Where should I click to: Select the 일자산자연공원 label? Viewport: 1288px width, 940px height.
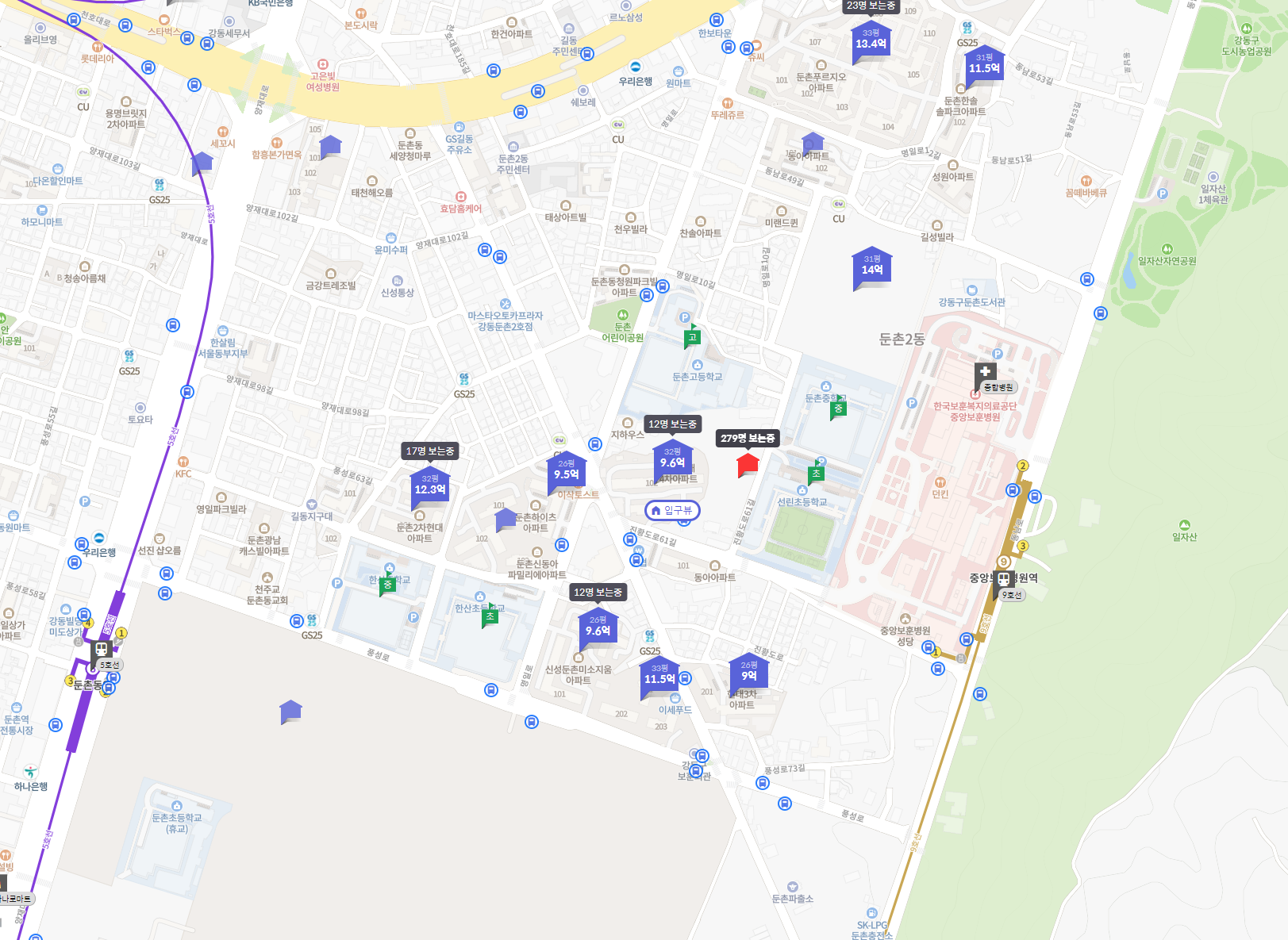coord(1167,261)
